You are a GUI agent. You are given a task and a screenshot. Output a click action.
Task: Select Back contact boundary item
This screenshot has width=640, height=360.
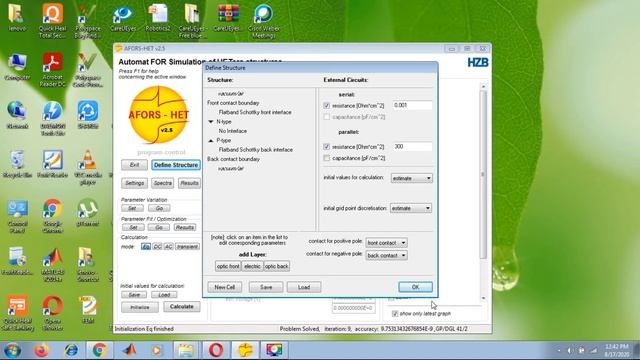(233, 159)
